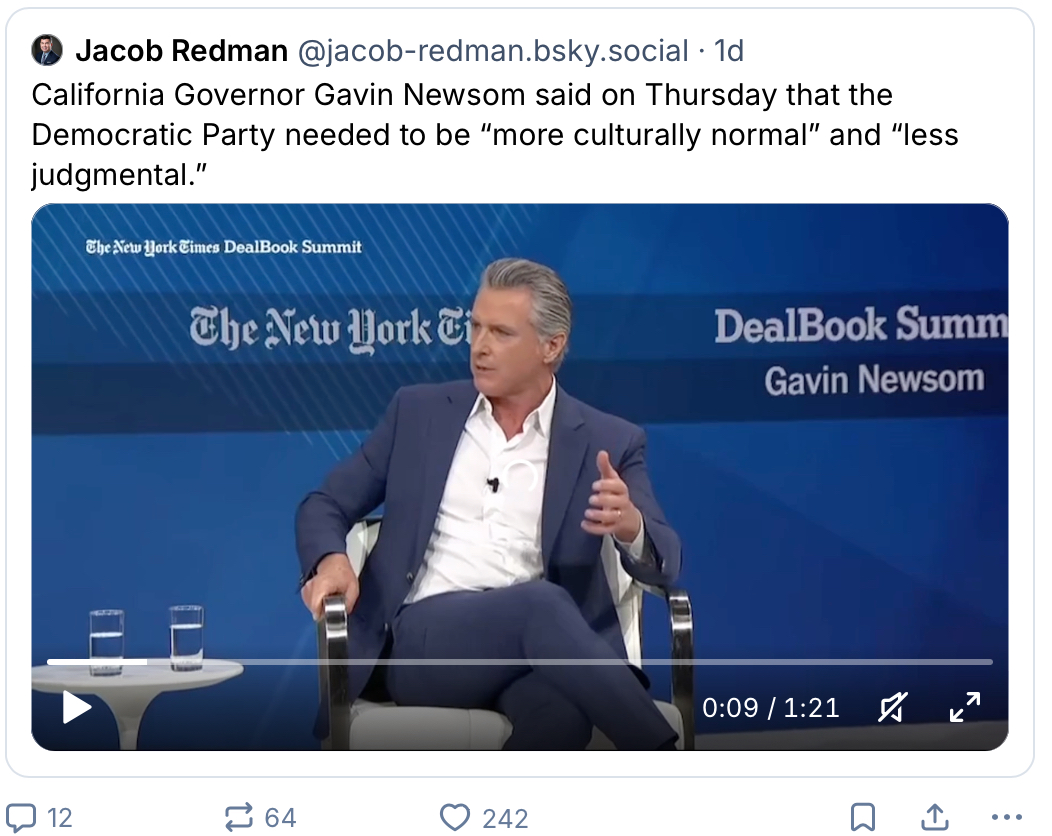Play the video
The height and width of the screenshot is (836, 1052).
77,708
